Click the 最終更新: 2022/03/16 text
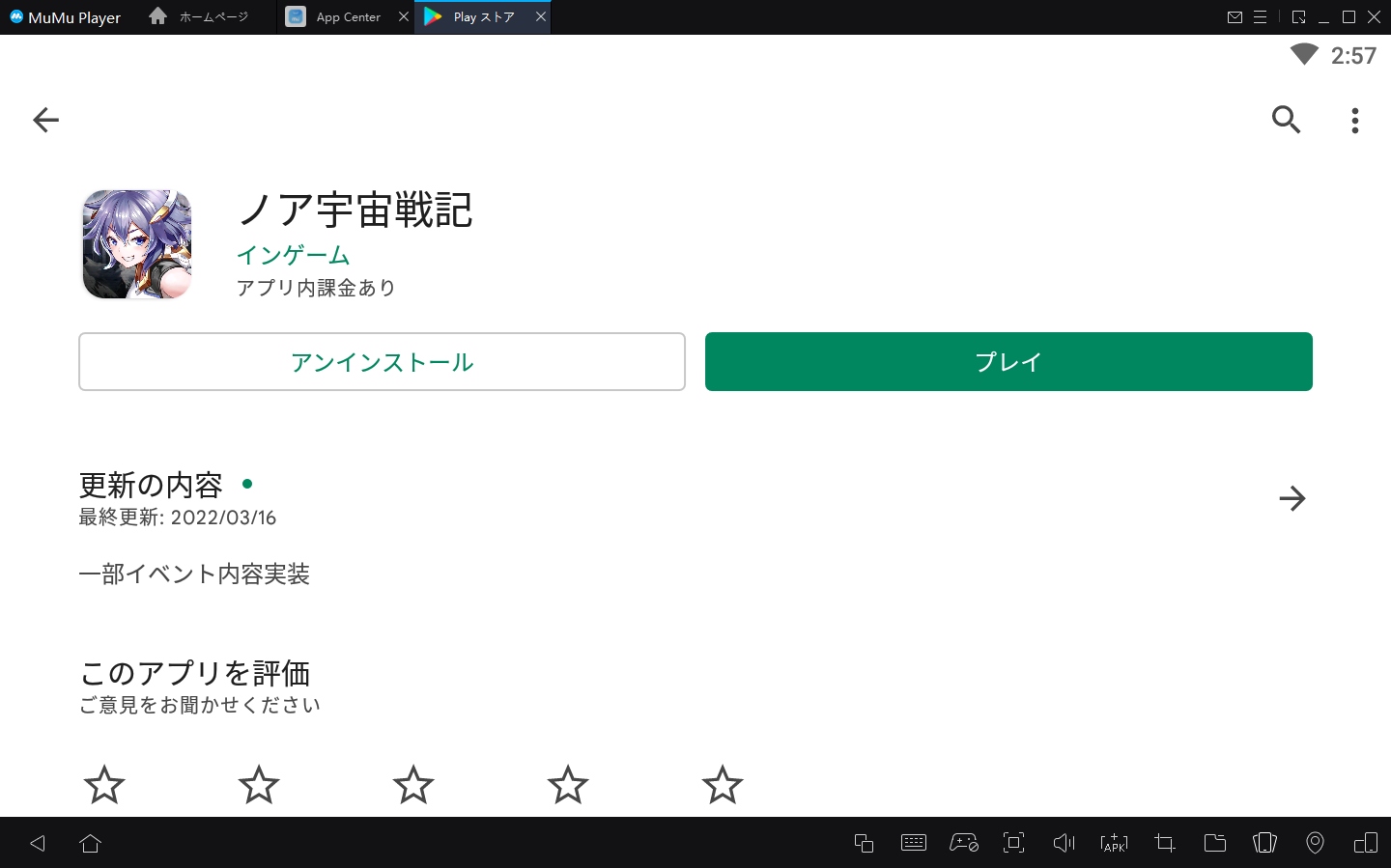This screenshot has width=1391, height=868. coord(178,518)
